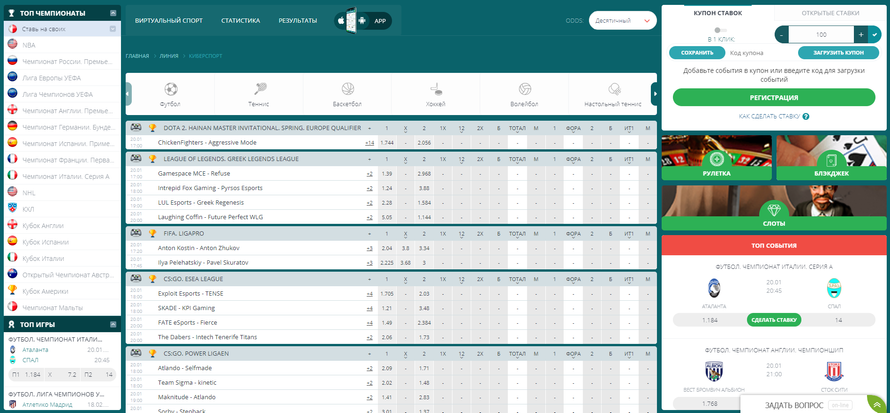Open SKADE - KPI Gaming match
Viewport: 890px width, 413px height.
[x=186, y=308]
